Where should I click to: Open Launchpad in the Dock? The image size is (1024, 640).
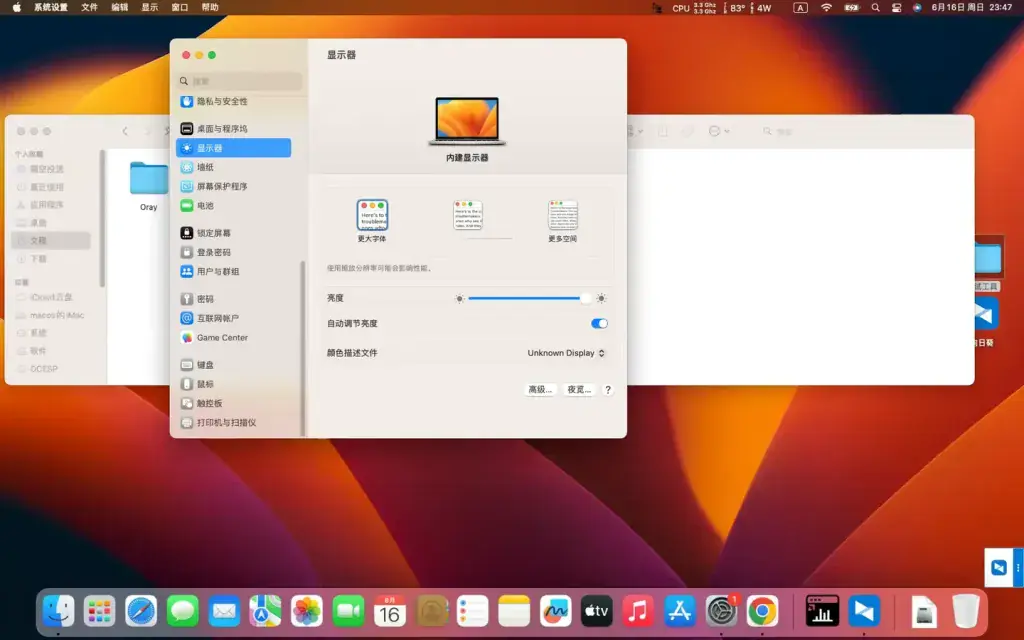pos(99,611)
